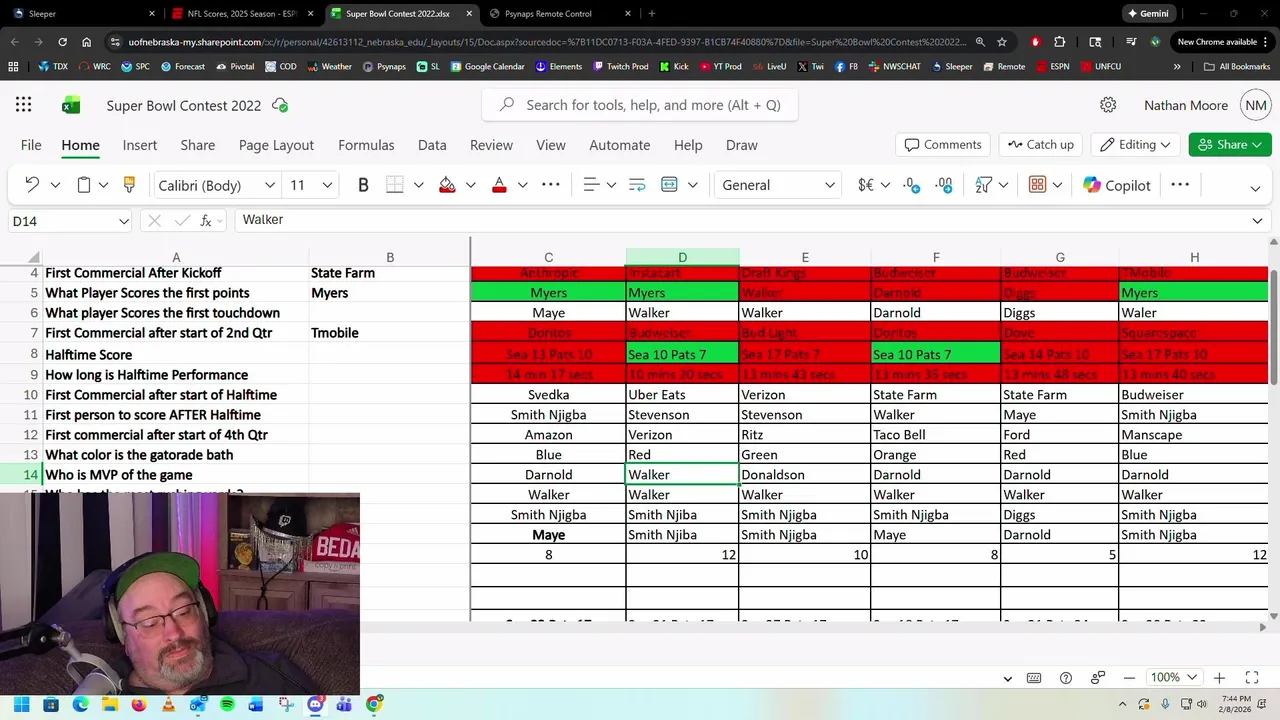Open Spotify from the Windows taskbar

227,704
